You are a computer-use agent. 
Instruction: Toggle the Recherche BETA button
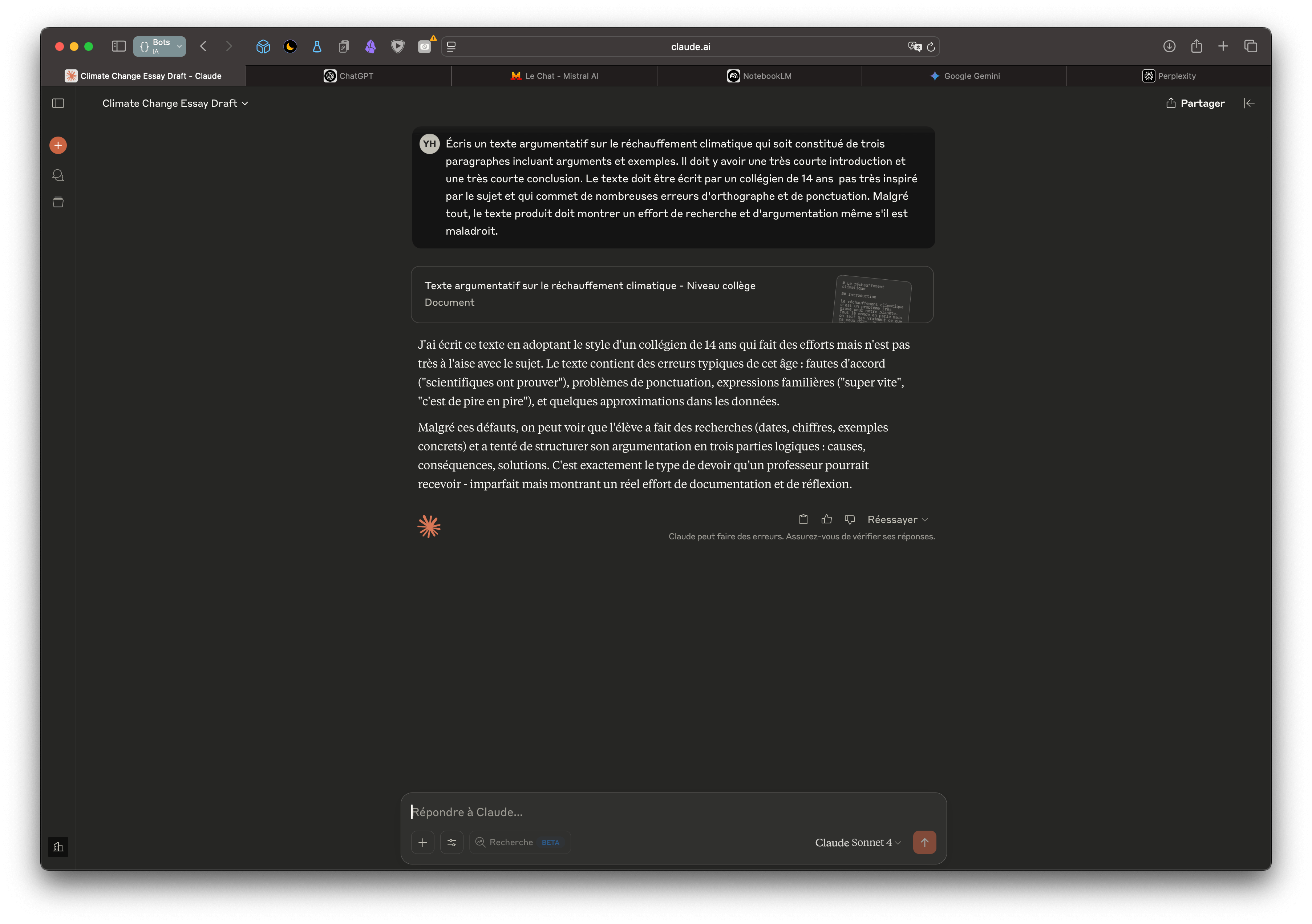point(520,842)
